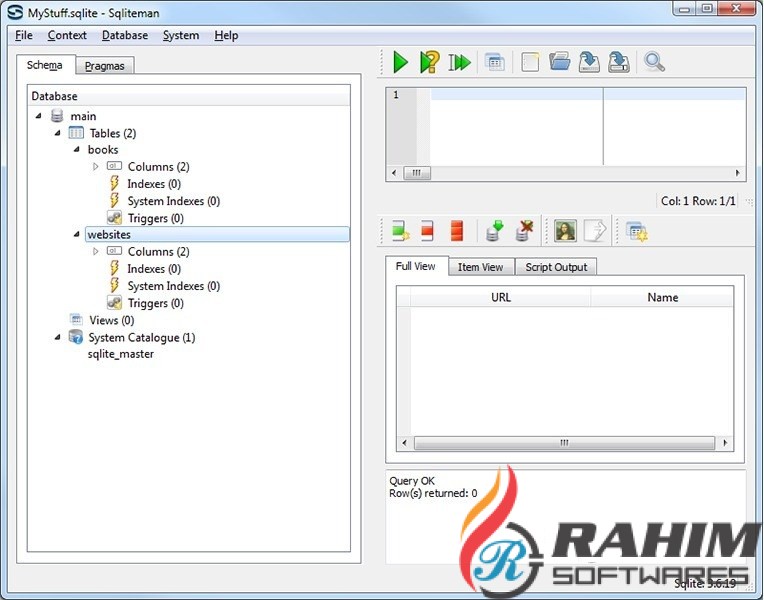The image size is (764, 600).
Task: Open the System menu
Action: point(181,36)
